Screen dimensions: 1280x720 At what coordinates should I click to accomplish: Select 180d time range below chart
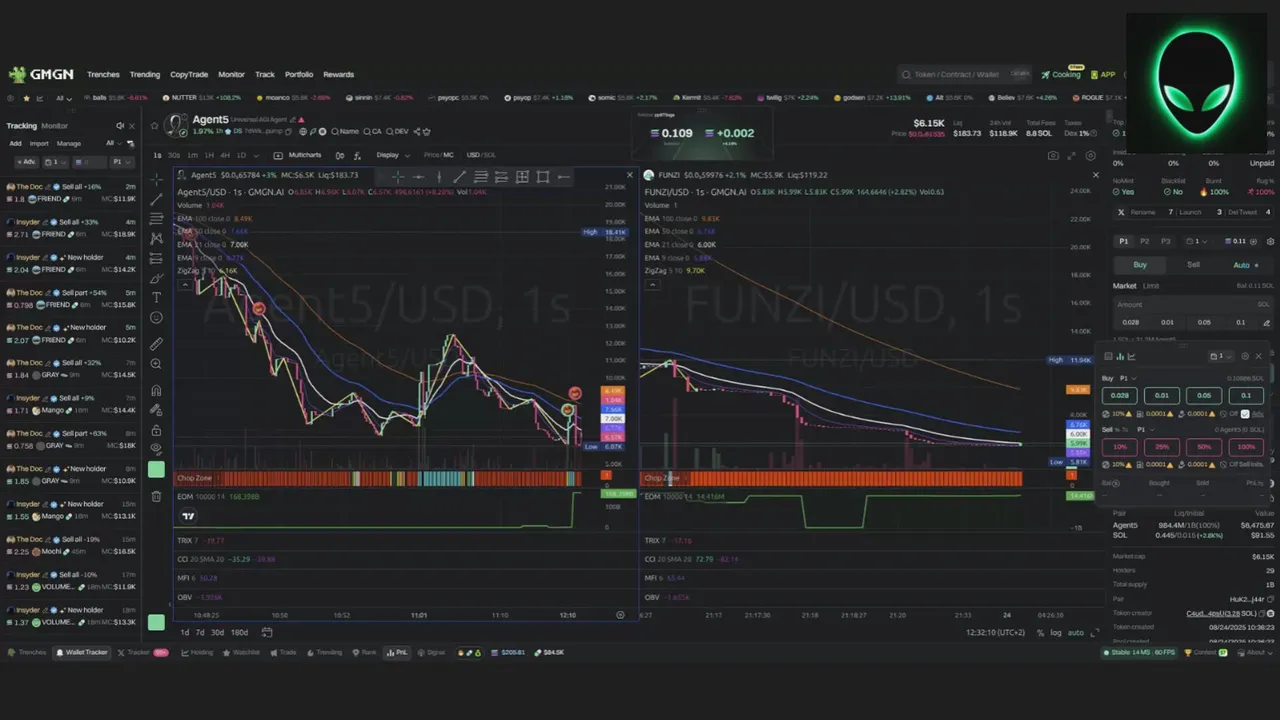(239, 632)
